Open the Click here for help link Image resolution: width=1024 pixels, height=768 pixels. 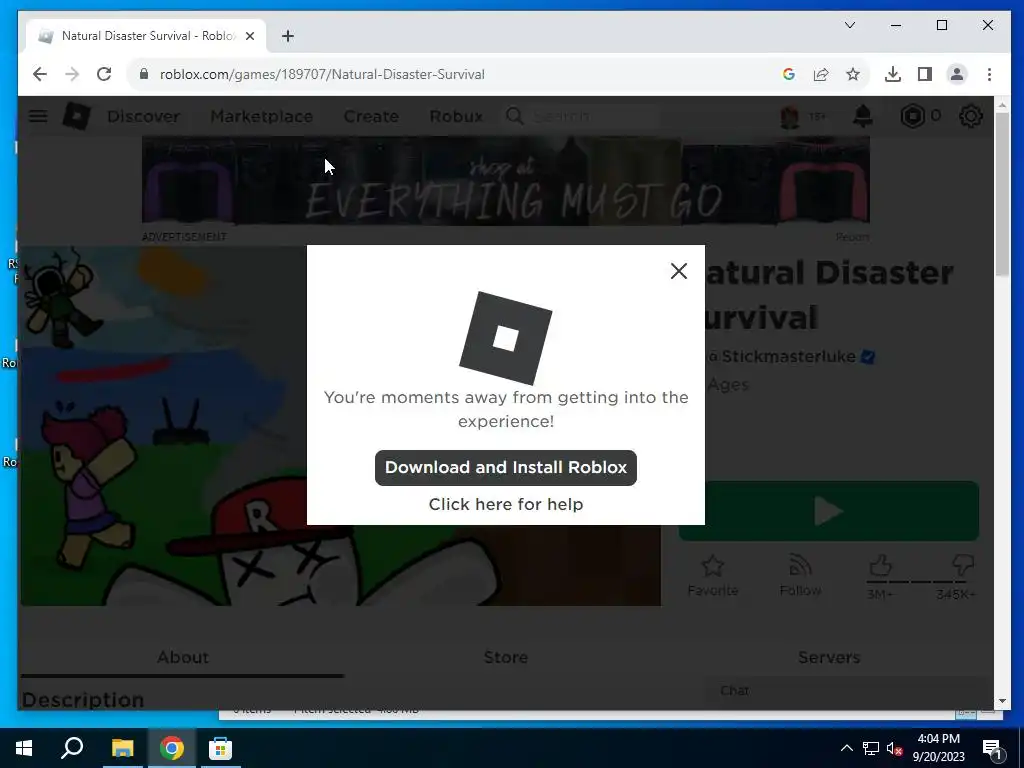click(x=505, y=504)
